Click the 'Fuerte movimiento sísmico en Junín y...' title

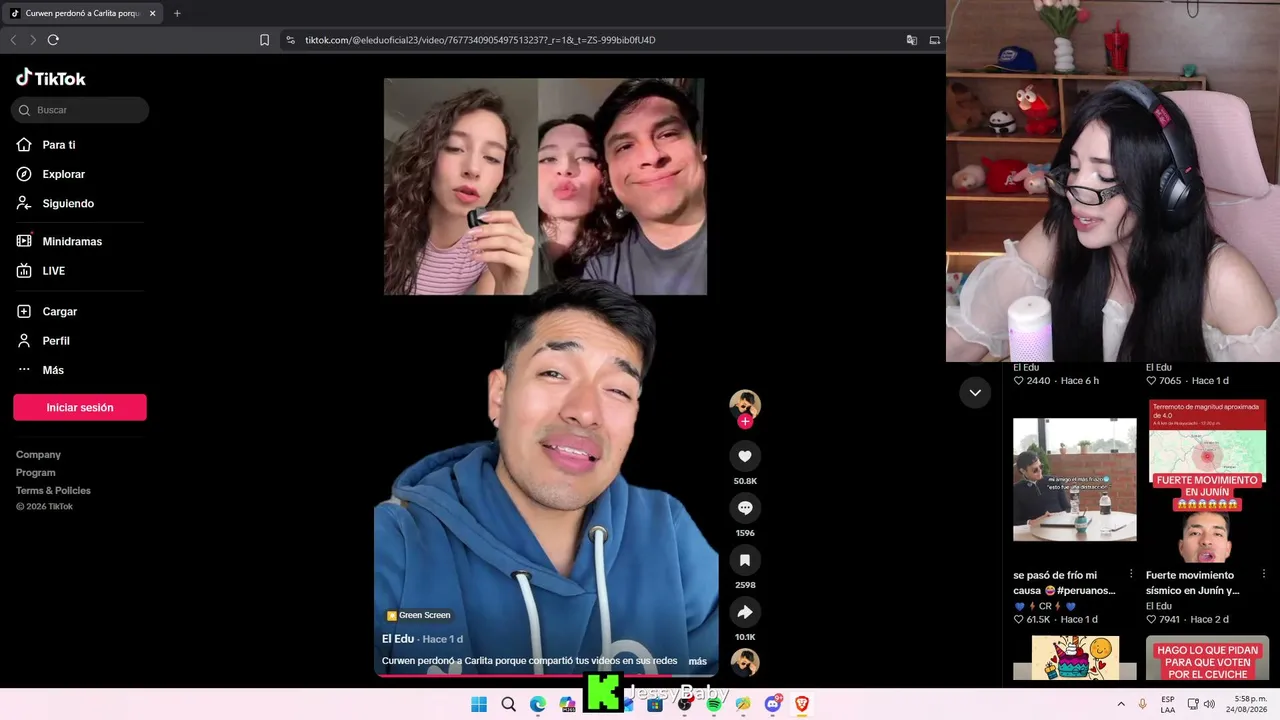[x=1192, y=583]
